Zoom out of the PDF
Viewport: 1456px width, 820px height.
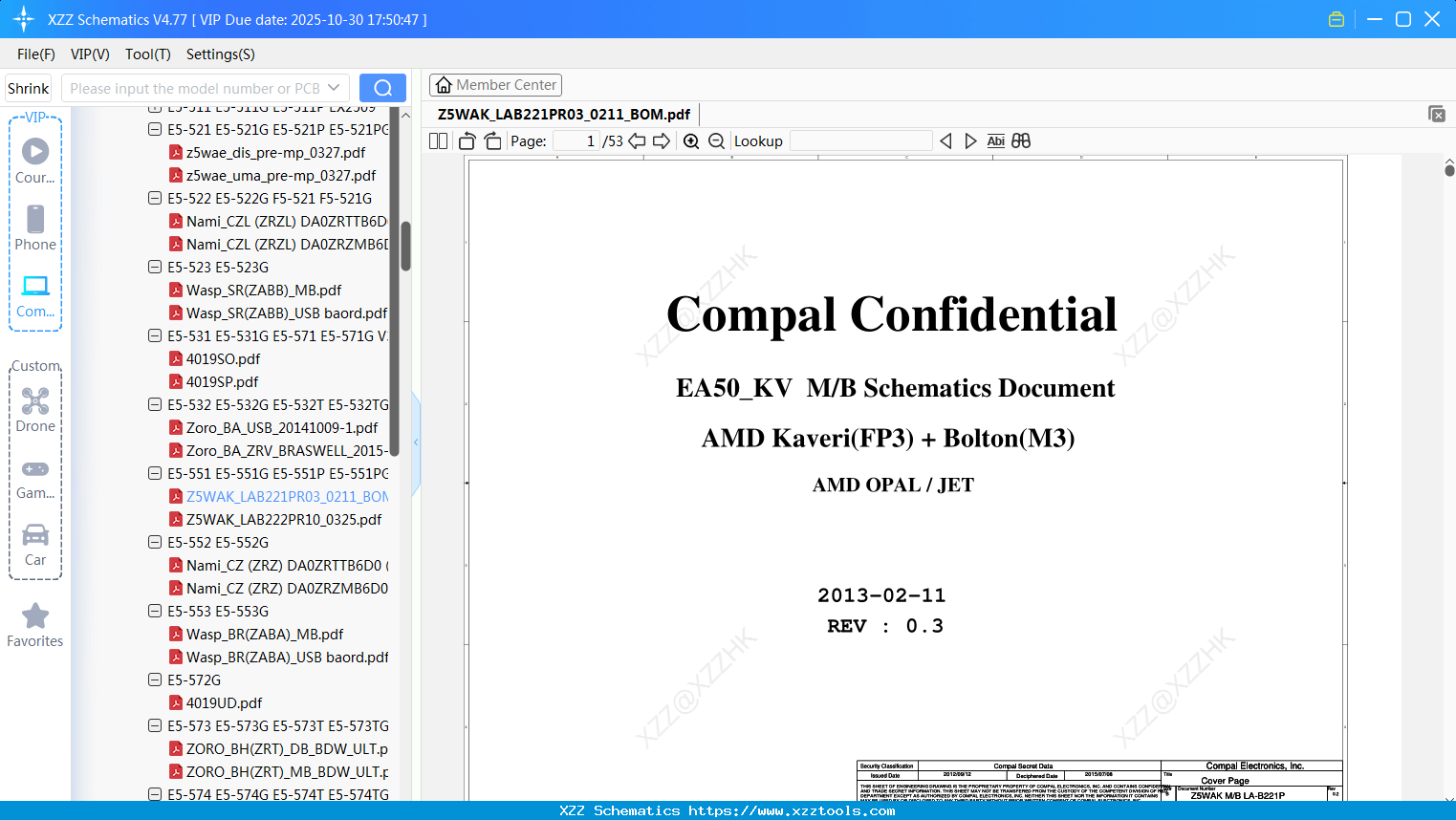pyautogui.click(x=716, y=140)
